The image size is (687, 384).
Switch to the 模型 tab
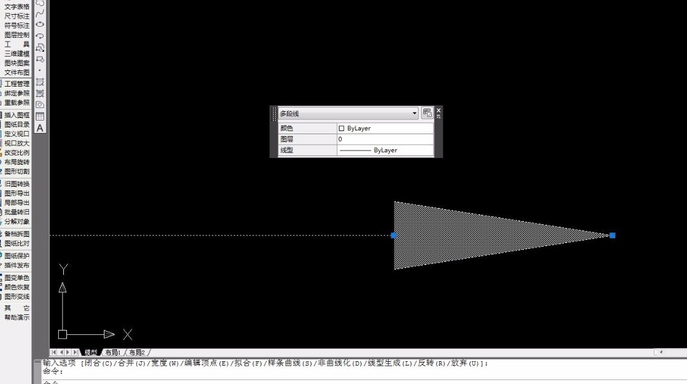click(91, 352)
